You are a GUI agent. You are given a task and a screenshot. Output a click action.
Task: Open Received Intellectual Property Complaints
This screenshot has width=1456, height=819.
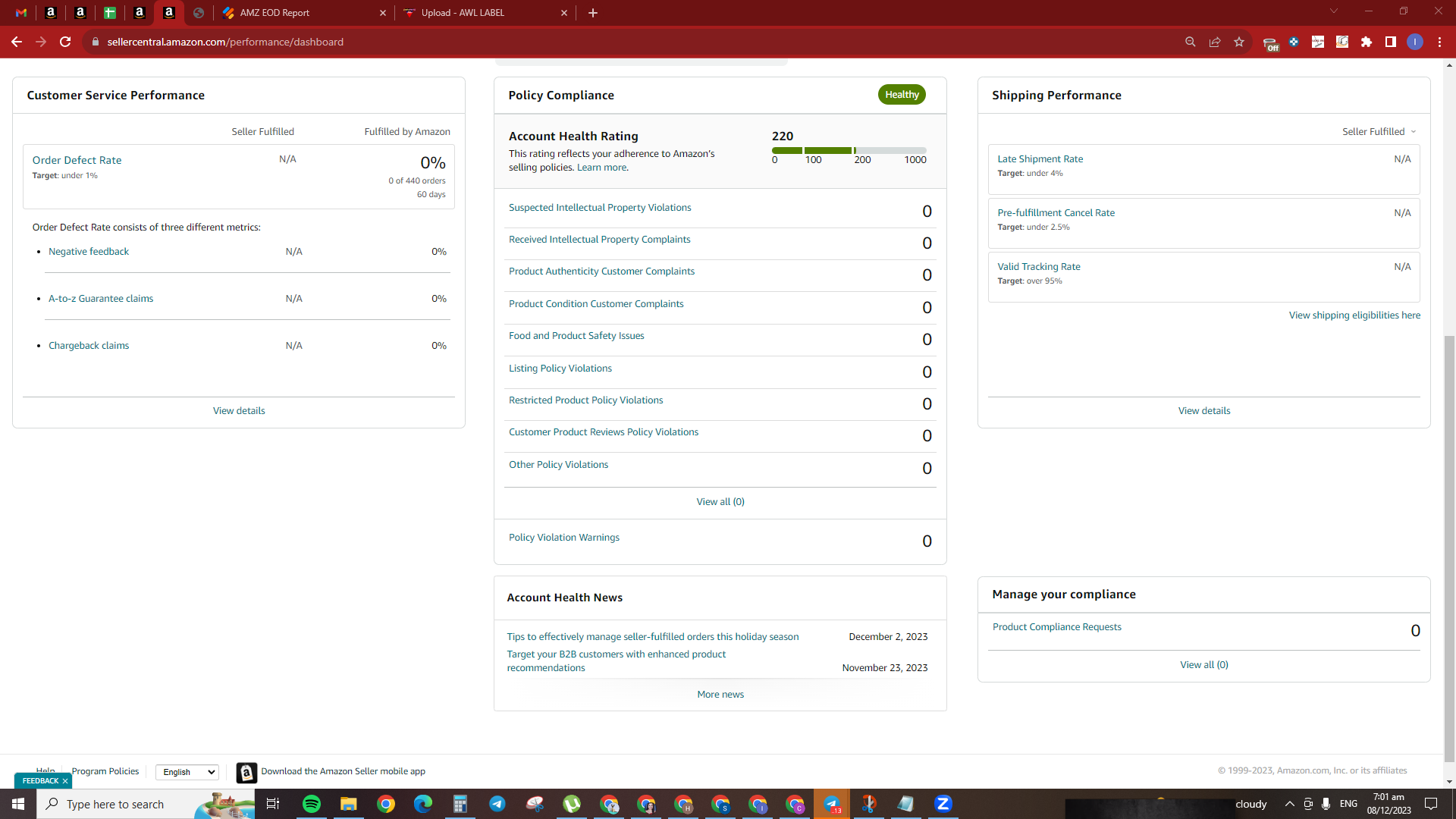(600, 240)
